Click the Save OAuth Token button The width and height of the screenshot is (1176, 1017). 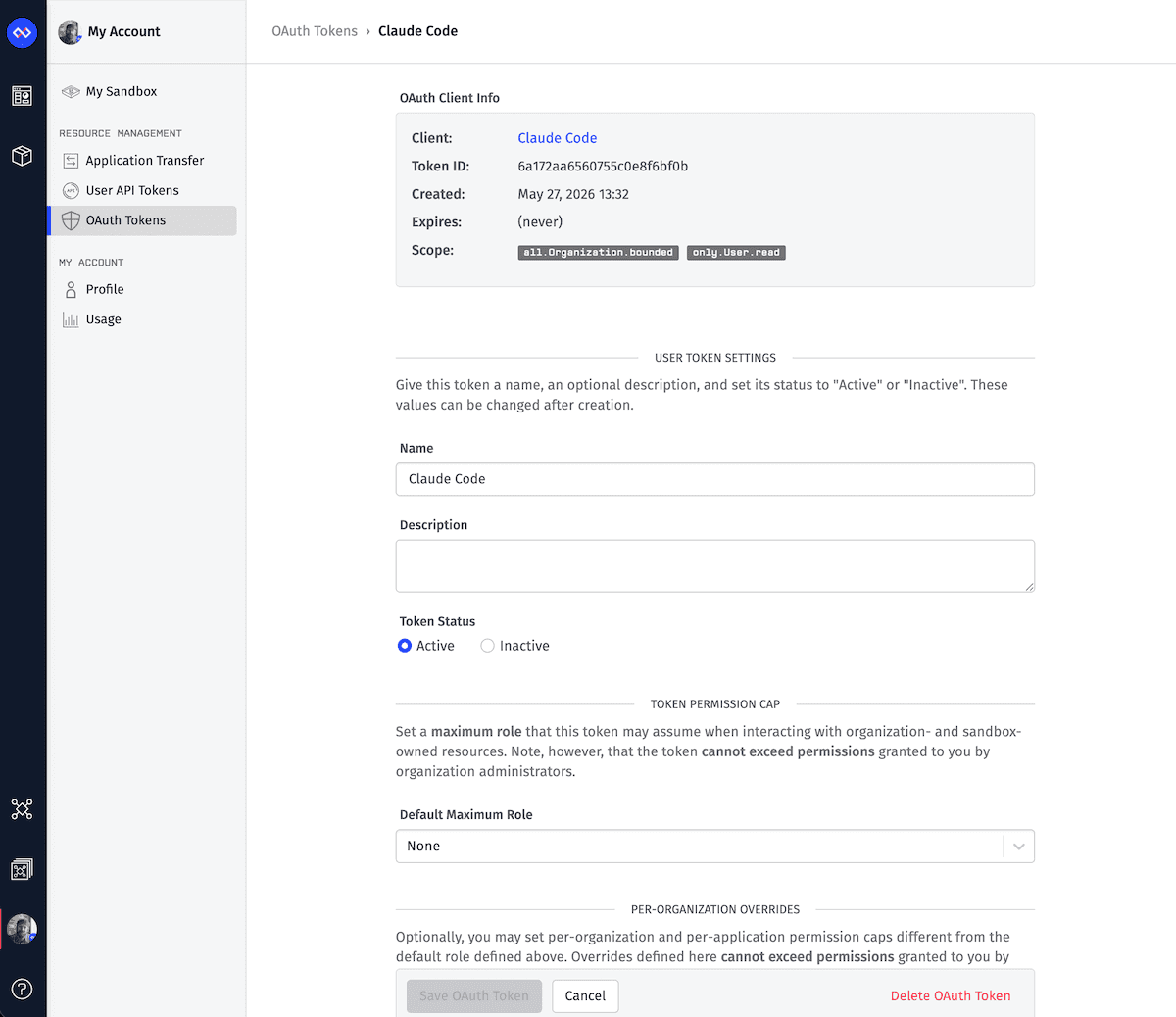474,996
